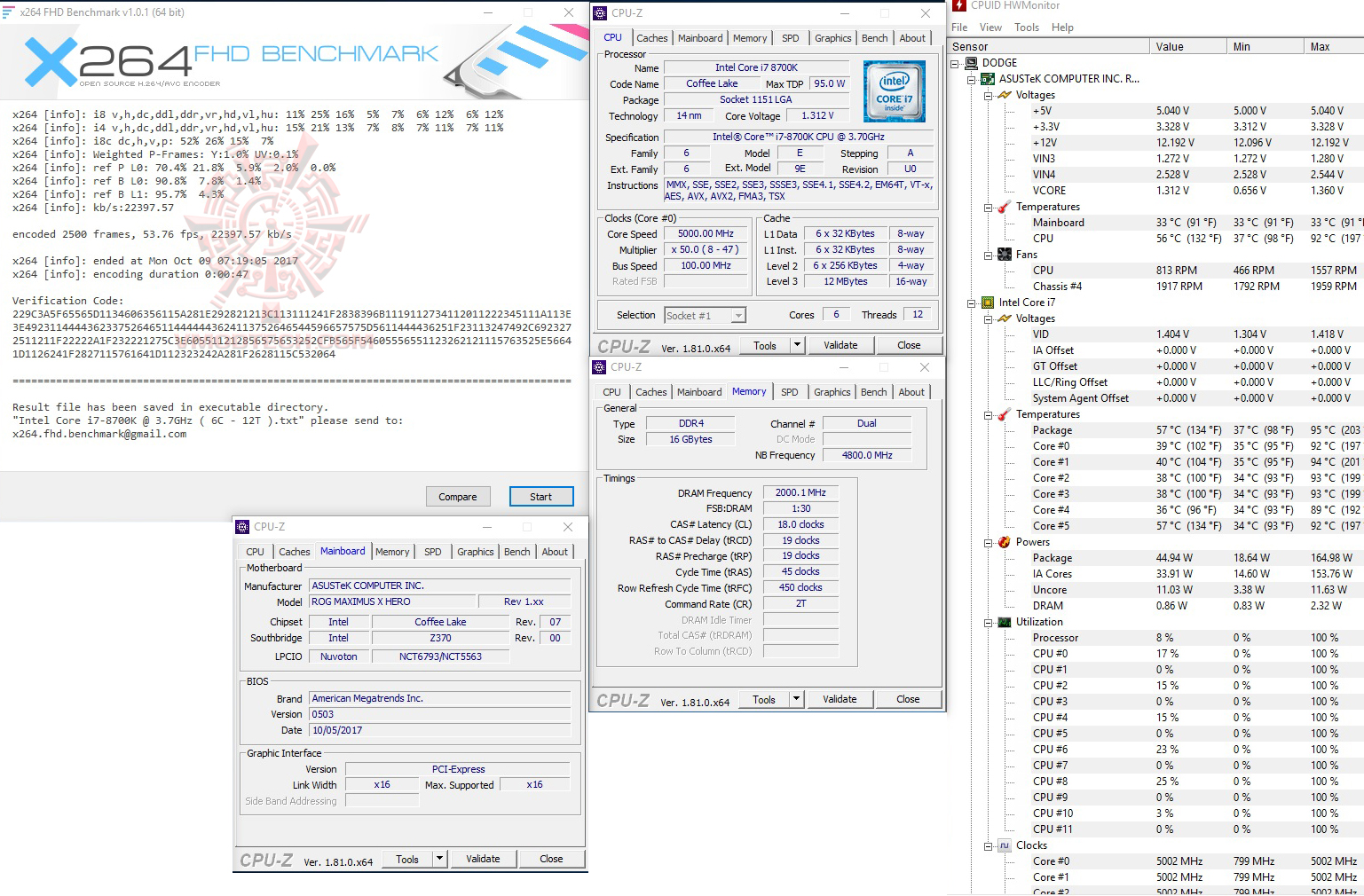
Task: Click the Intel Core i7 inside logo
Action: pos(895,91)
